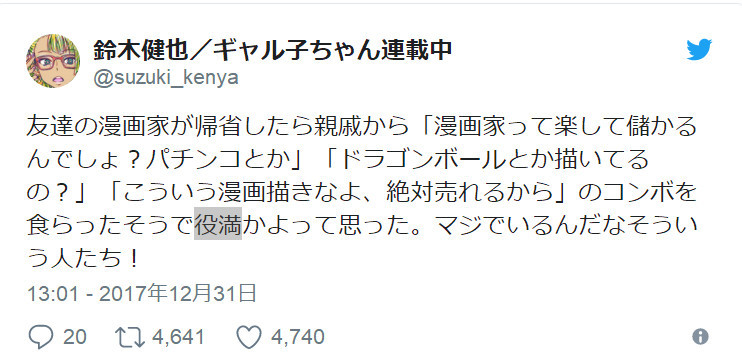742x364 pixels.
Task: Like the tweet with the heart icon
Action: [249, 337]
